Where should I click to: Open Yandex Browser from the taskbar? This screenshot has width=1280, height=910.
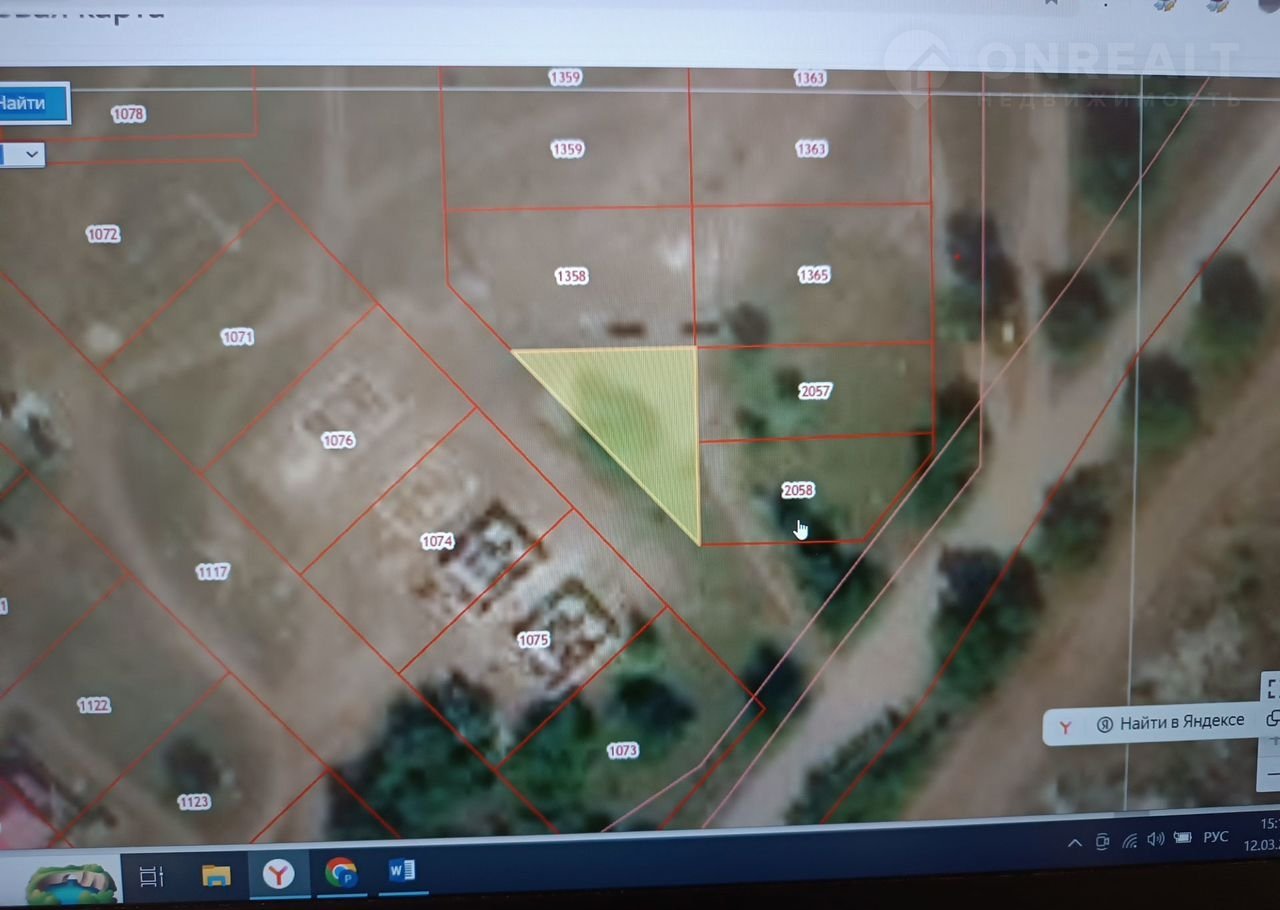point(278,874)
